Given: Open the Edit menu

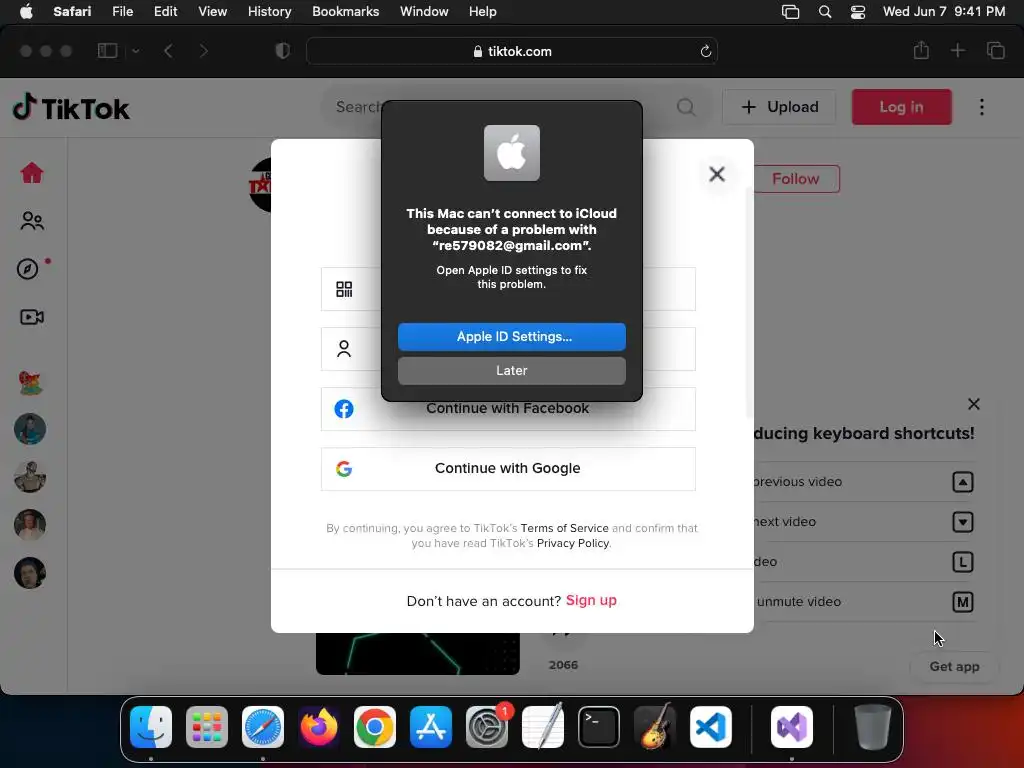Looking at the screenshot, I should coord(165,12).
